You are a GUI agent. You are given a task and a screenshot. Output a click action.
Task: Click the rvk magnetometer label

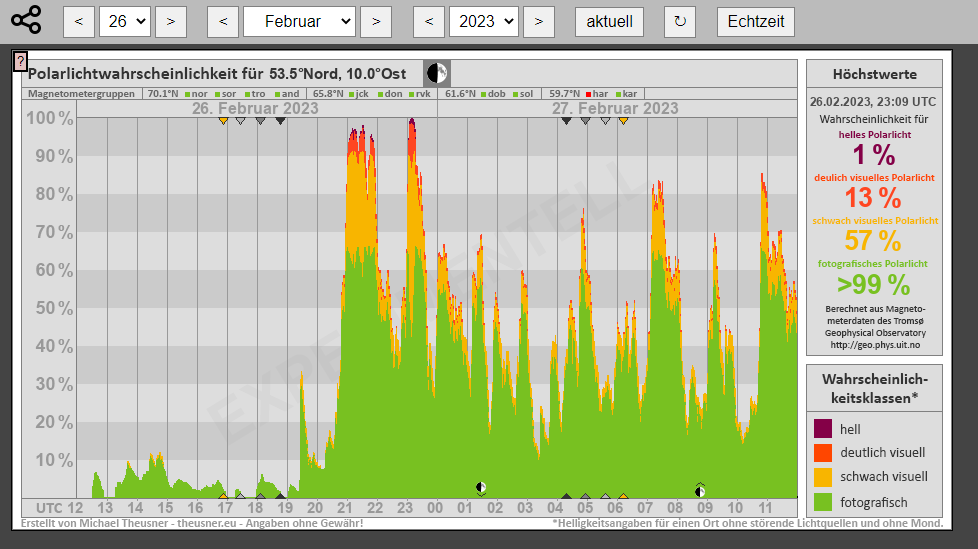click(x=424, y=94)
